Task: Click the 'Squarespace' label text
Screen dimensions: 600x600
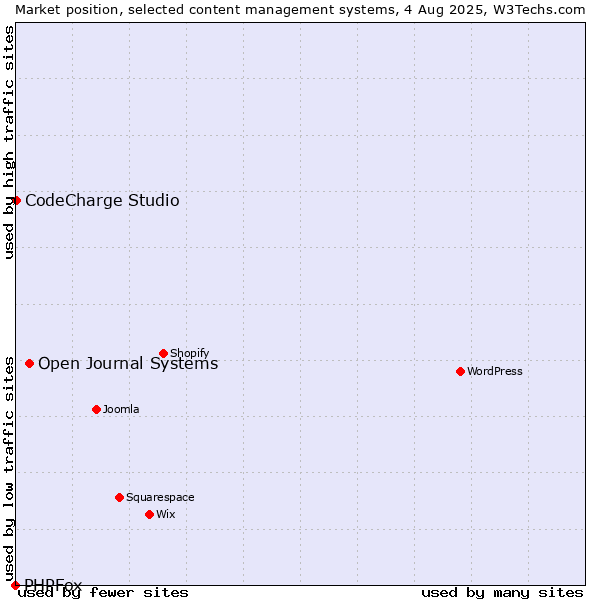Action: tap(160, 497)
